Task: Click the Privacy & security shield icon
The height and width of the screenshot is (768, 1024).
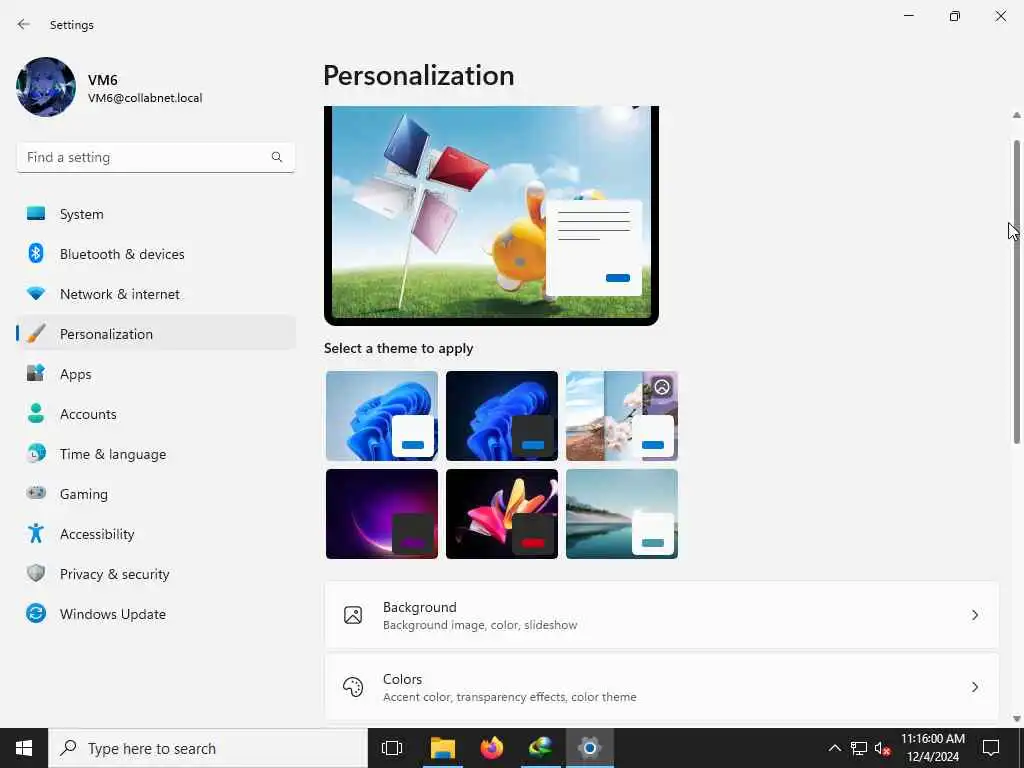Action: [x=36, y=573]
